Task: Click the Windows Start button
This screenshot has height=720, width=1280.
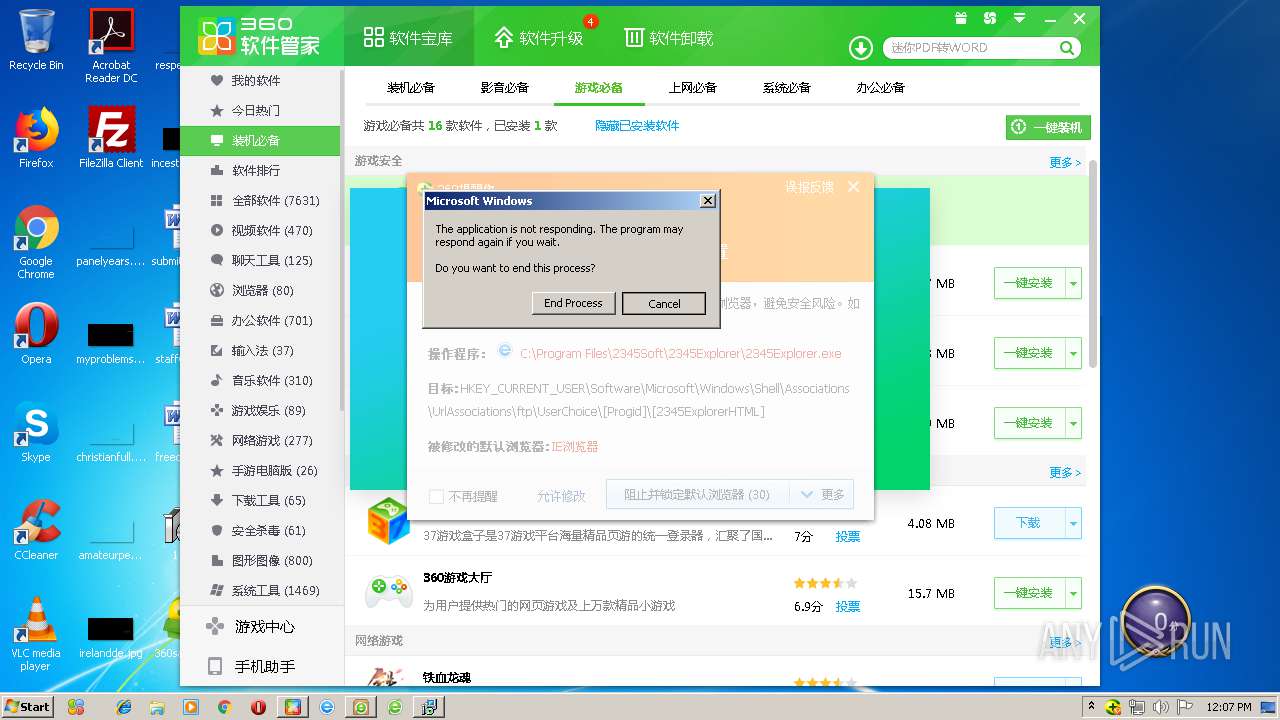Action: tap(27, 706)
